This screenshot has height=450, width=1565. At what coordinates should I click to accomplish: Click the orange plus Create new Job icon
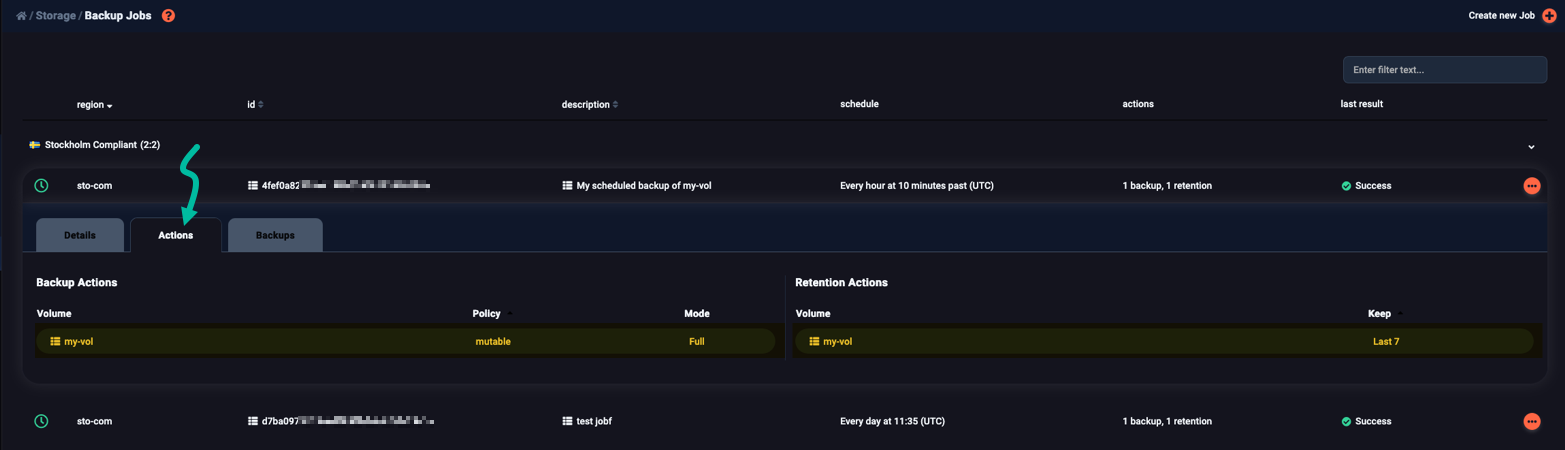(x=1549, y=16)
